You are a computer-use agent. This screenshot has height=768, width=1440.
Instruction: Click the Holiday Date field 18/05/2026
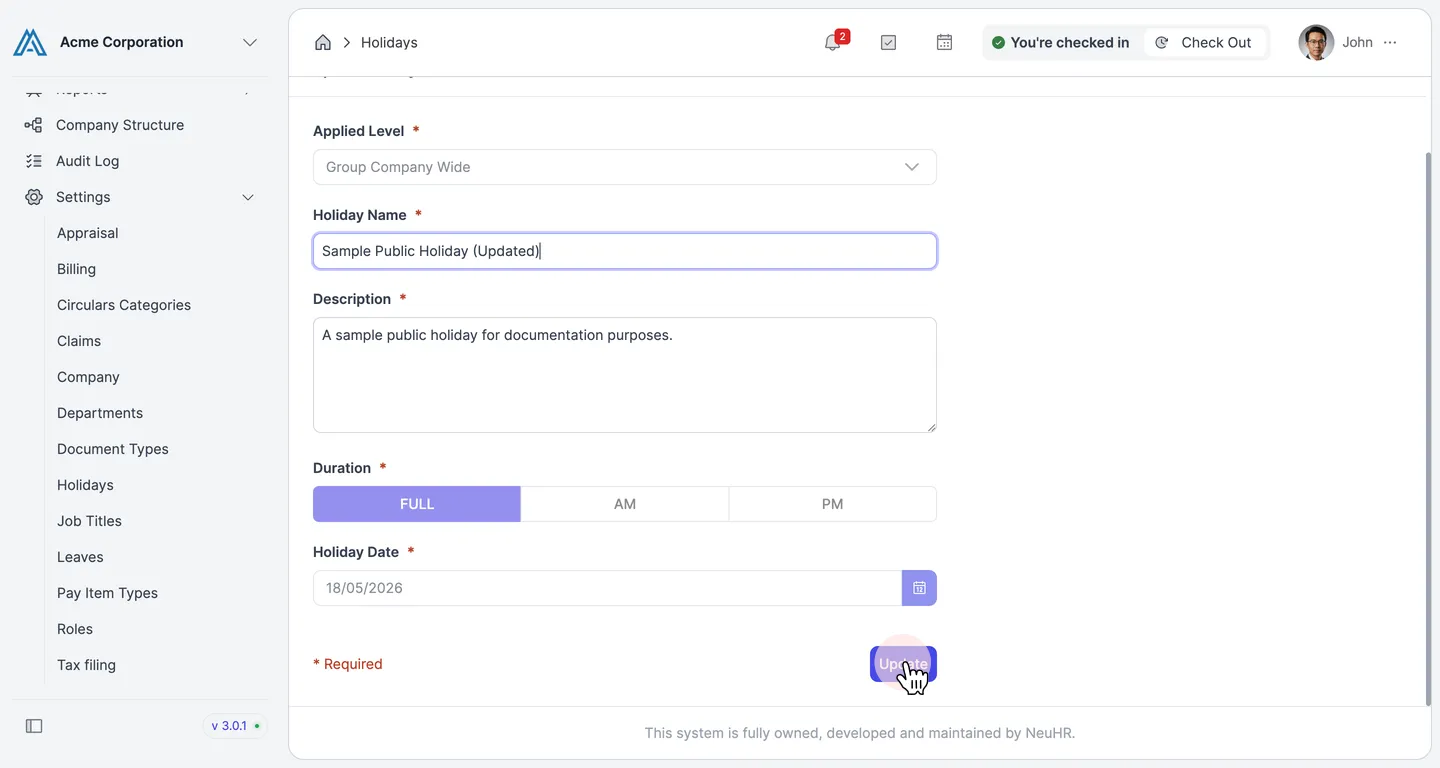click(x=607, y=588)
